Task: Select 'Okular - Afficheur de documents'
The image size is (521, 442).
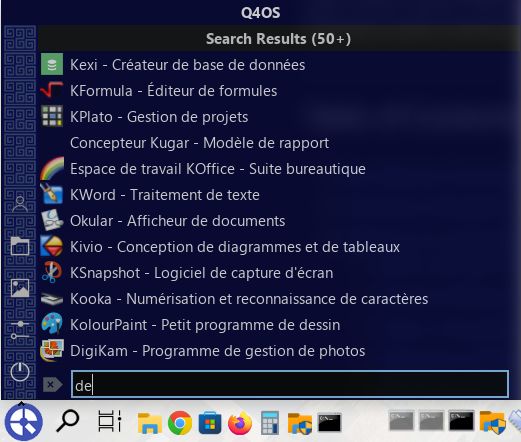Action: click(177, 221)
